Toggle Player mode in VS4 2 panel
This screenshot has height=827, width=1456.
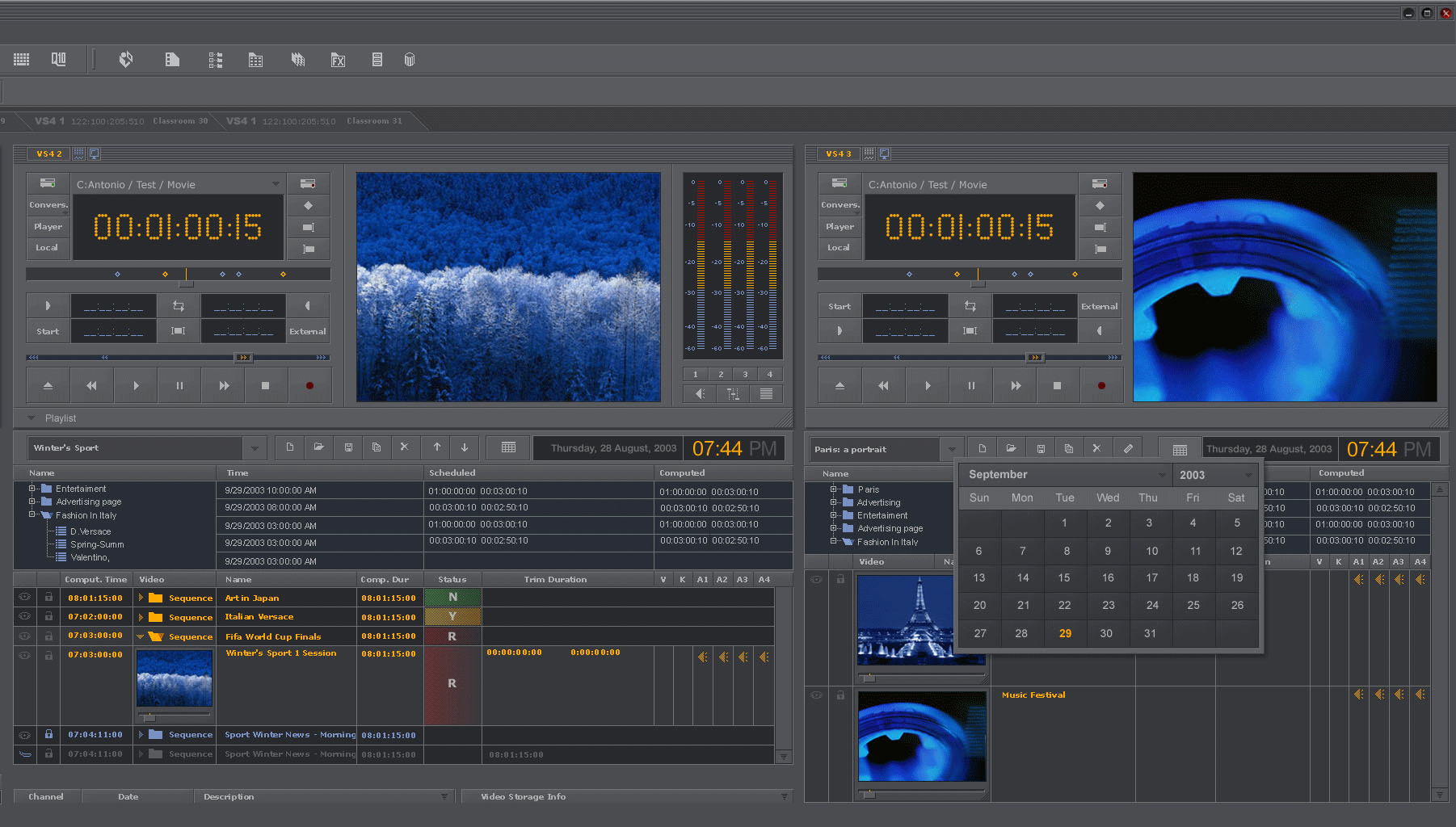48,226
